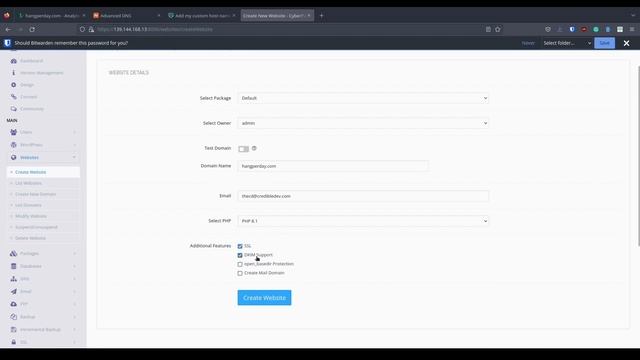Toggle the Test Domain switch
This screenshot has width=640, height=360.
click(x=243, y=149)
